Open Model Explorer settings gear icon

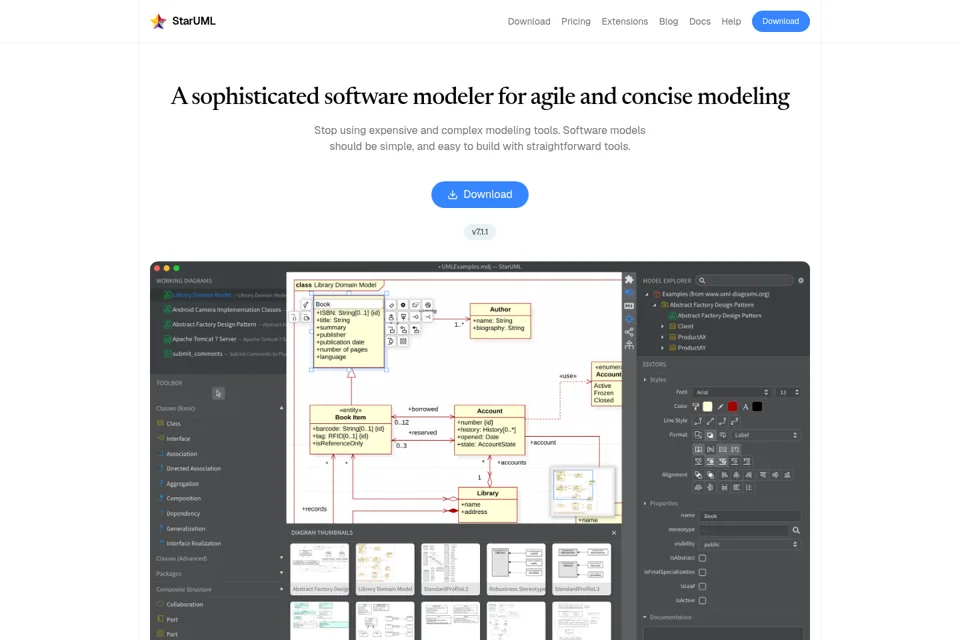800,280
